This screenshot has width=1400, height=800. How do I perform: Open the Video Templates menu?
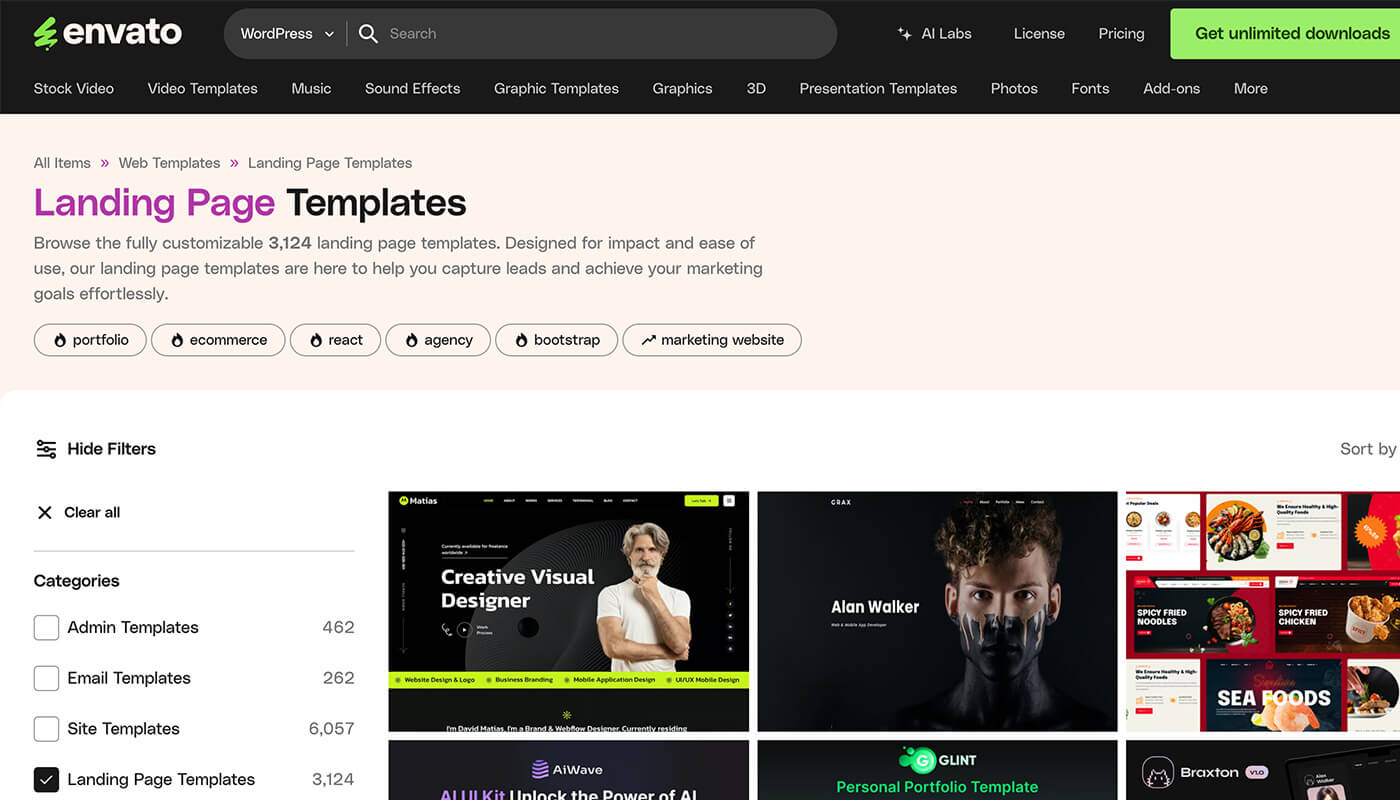coord(203,89)
